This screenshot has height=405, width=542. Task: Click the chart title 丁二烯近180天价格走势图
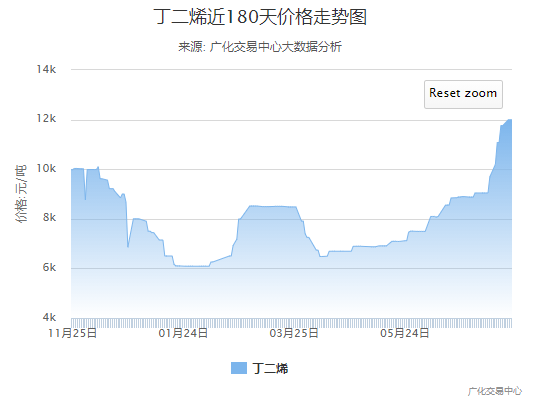(x=260, y=17)
